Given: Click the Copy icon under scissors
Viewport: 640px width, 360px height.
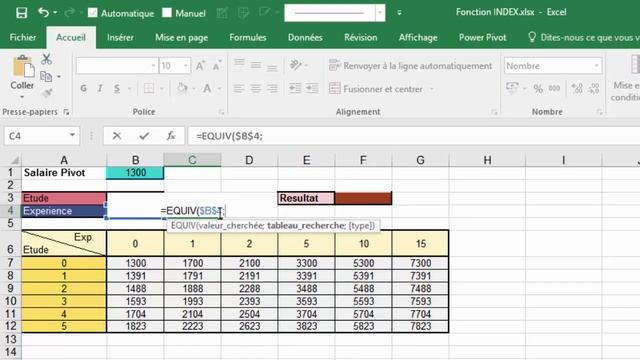Looking at the screenshot, I should 46,76.
